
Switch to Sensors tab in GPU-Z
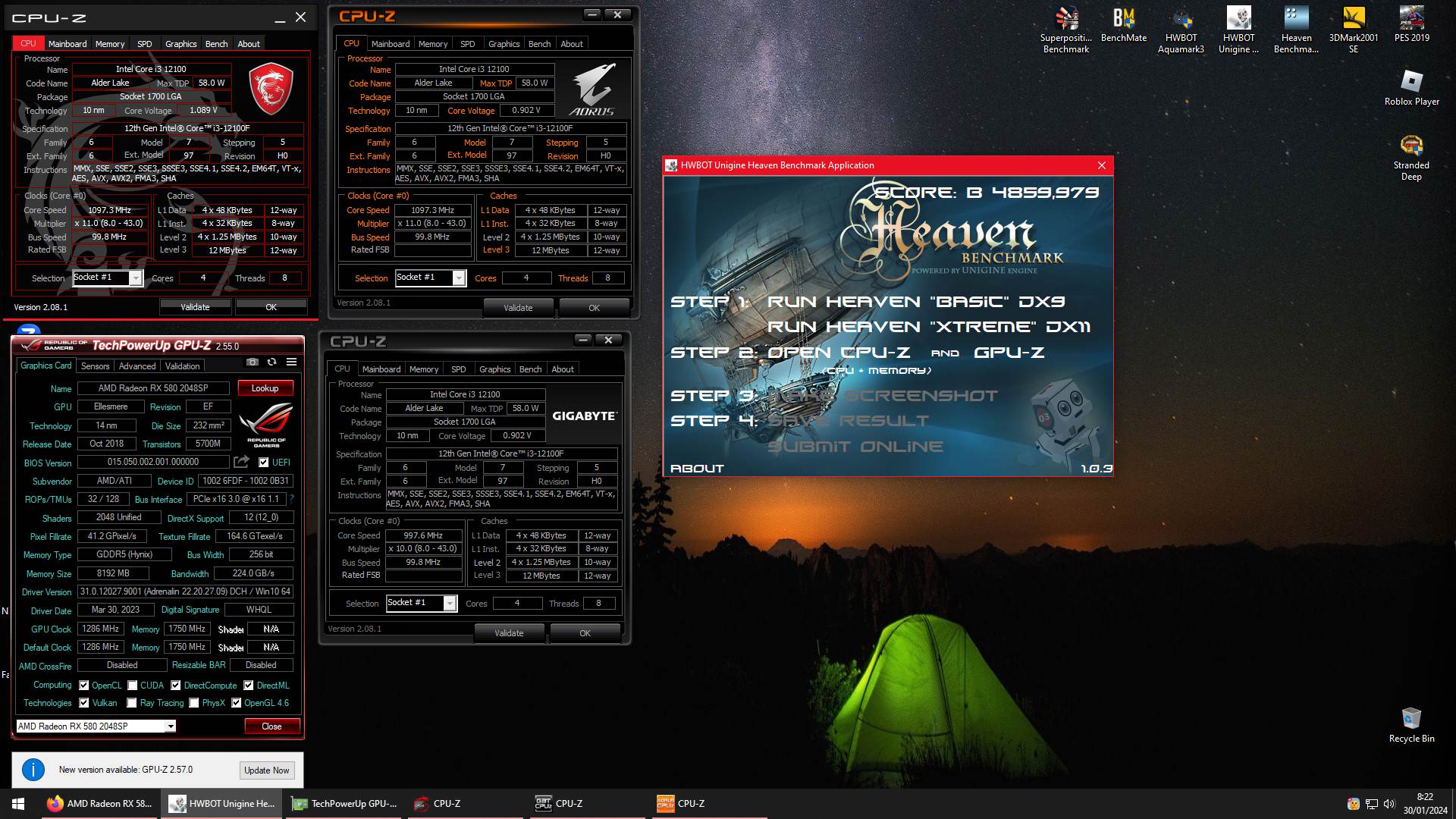(96, 366)
